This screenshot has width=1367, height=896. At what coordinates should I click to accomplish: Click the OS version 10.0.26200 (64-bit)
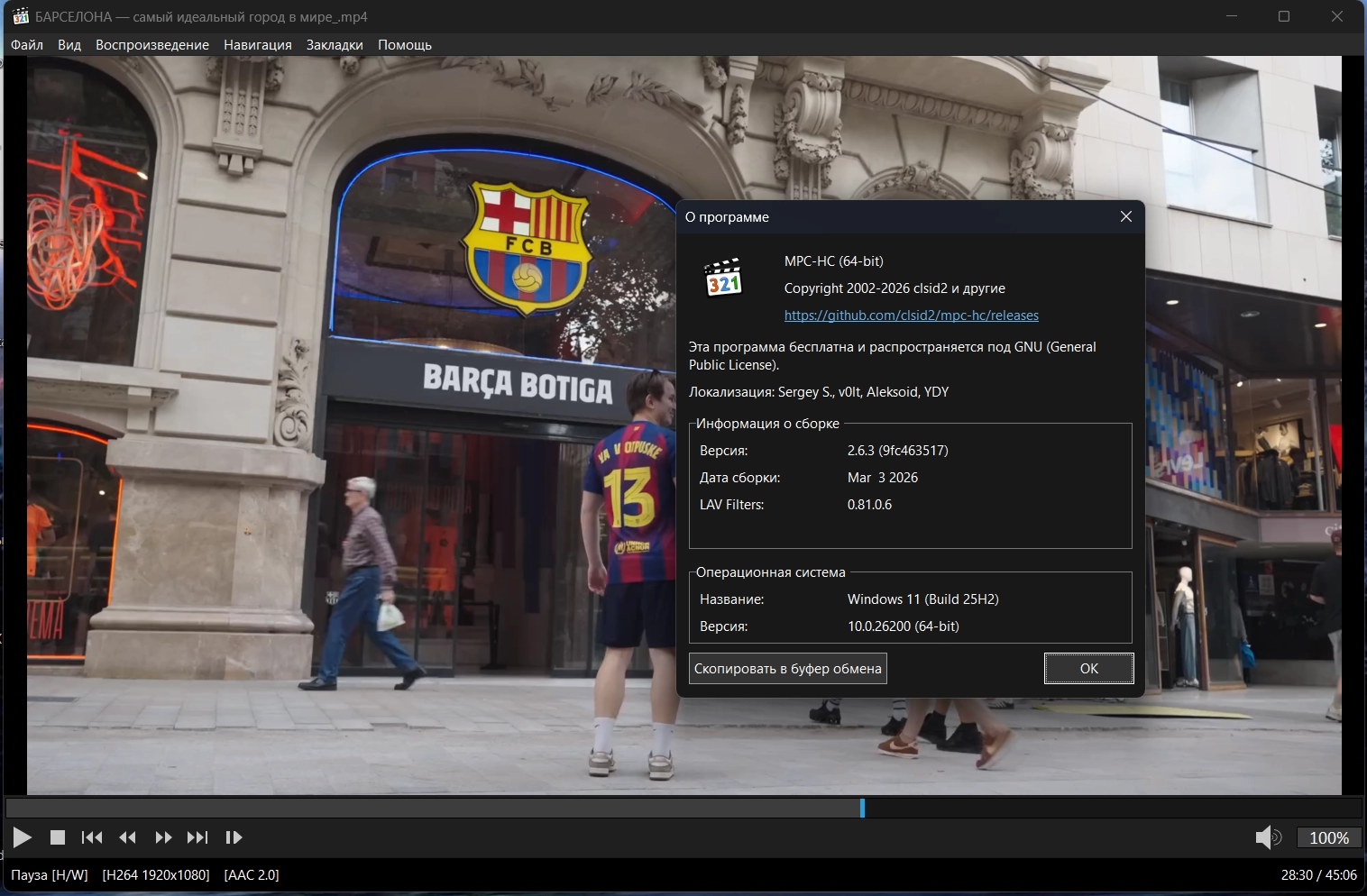(x=904, y=626)
